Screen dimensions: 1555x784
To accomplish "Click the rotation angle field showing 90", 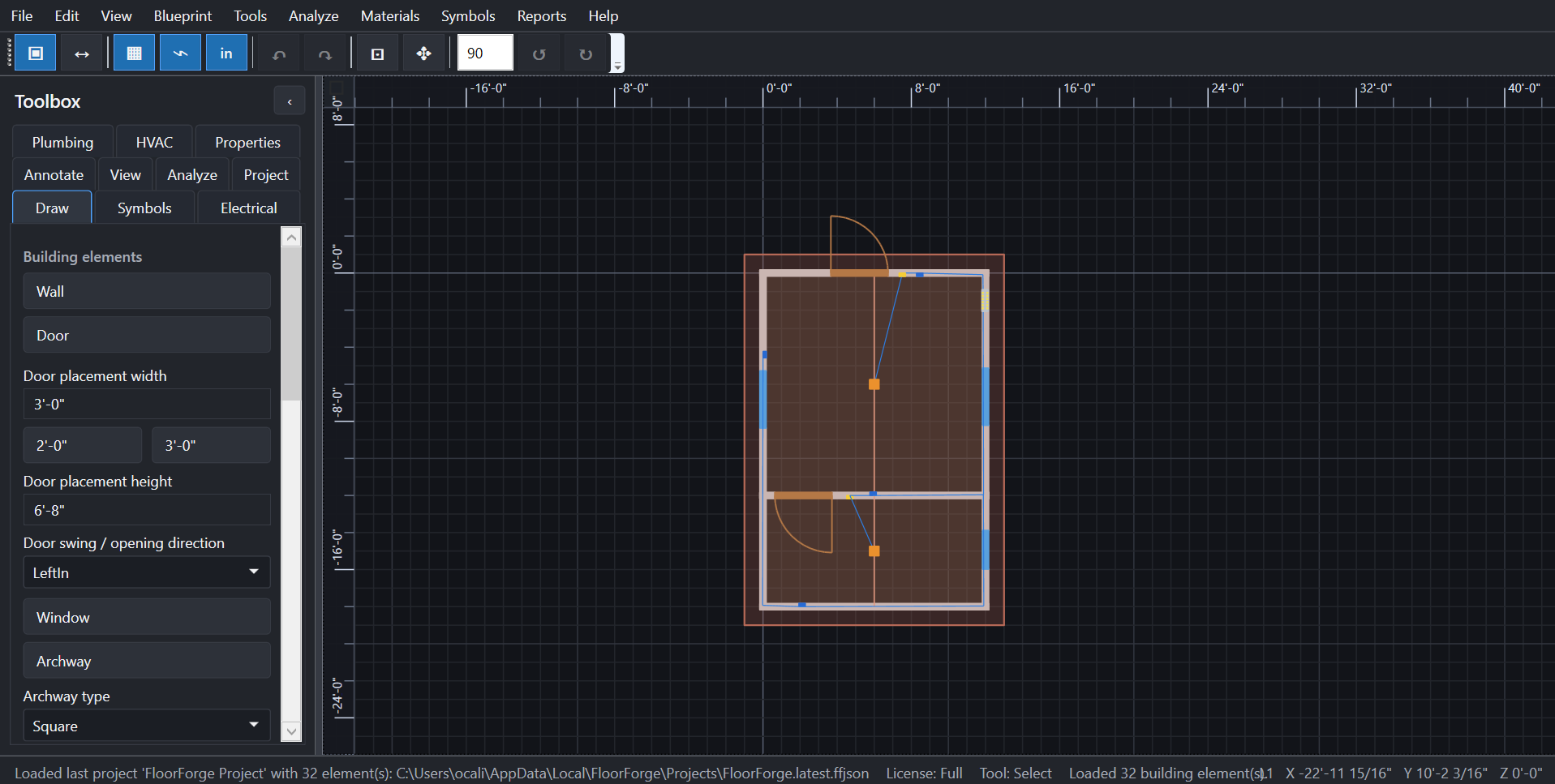I will click(x=485, y=54).
